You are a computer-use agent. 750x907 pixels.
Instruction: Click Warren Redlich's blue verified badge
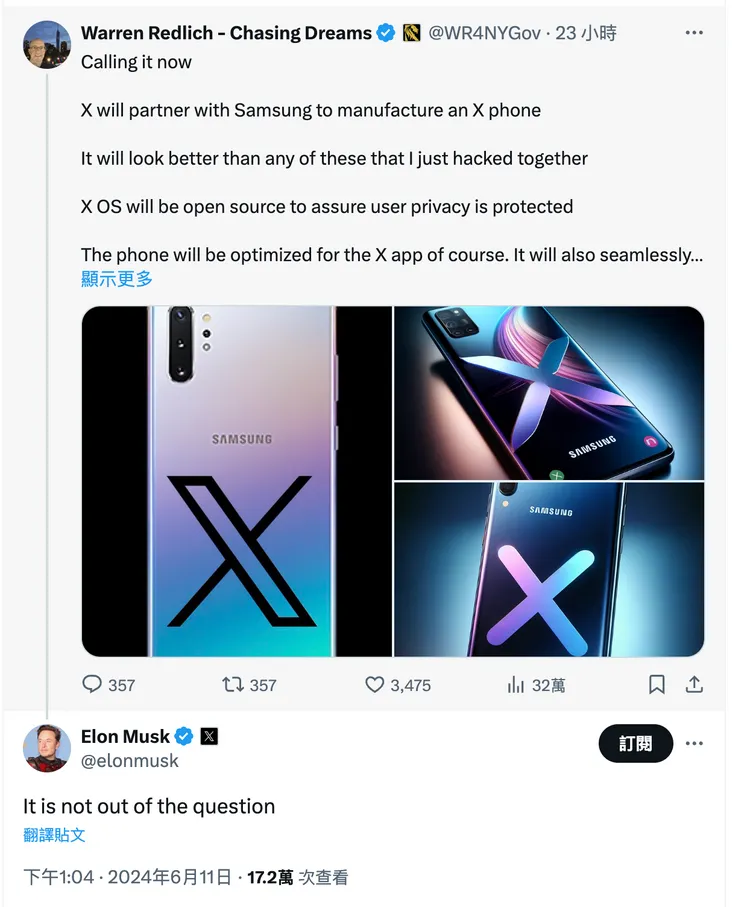point(386,34)
